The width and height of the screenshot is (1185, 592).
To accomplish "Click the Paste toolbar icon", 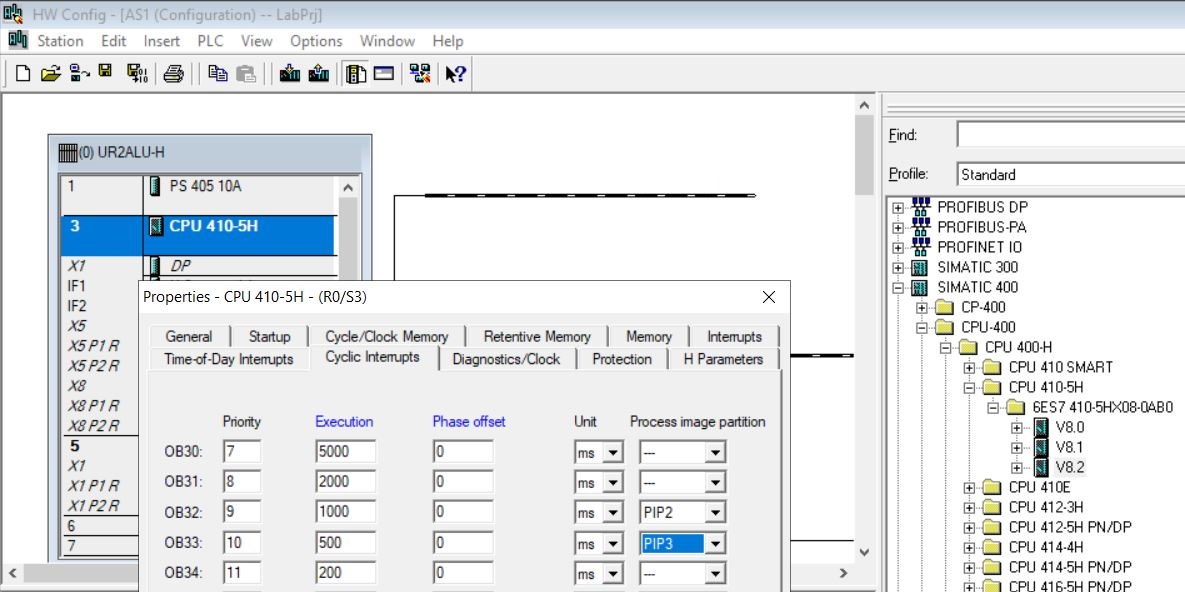I will point(246,73).
